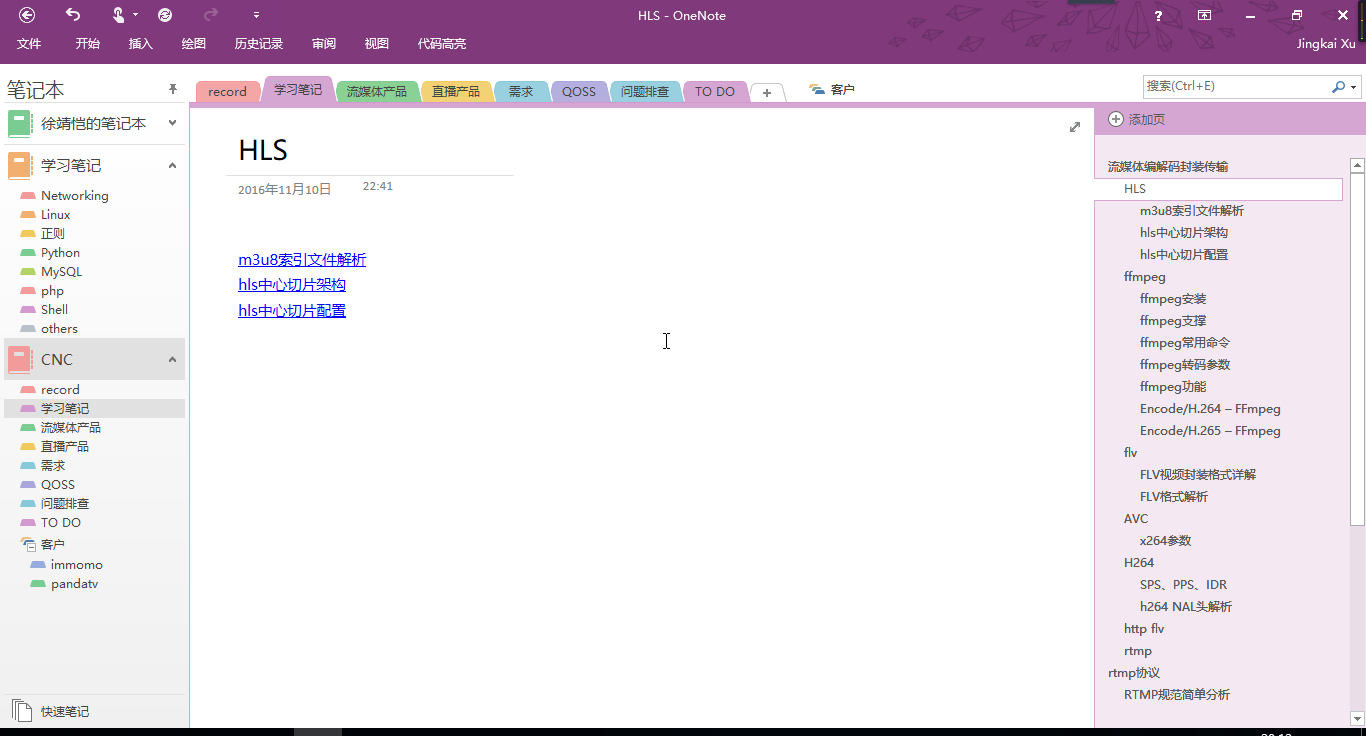Screen dimensions: 1366x736
Task: Open the 插入 ribbon tab
Action: coord(141,44)
